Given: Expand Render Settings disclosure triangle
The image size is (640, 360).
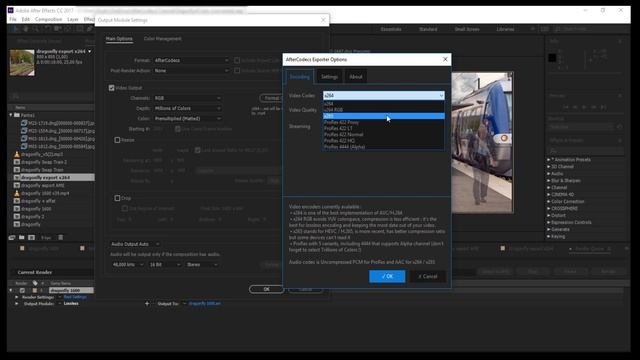Looking at the screenshot, I should coord(17,297).
